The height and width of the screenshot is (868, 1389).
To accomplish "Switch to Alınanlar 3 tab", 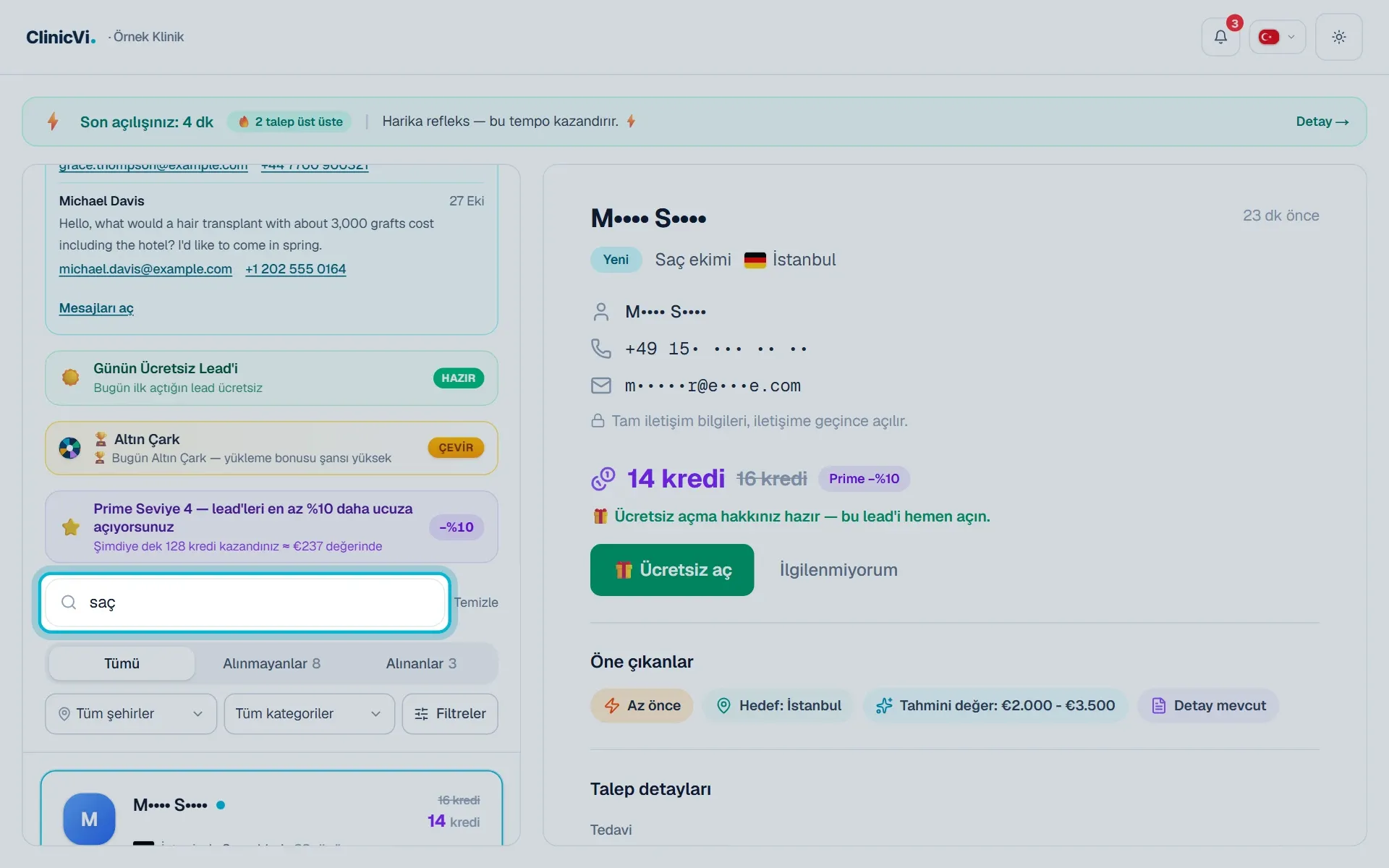I will tap(421, 663).
